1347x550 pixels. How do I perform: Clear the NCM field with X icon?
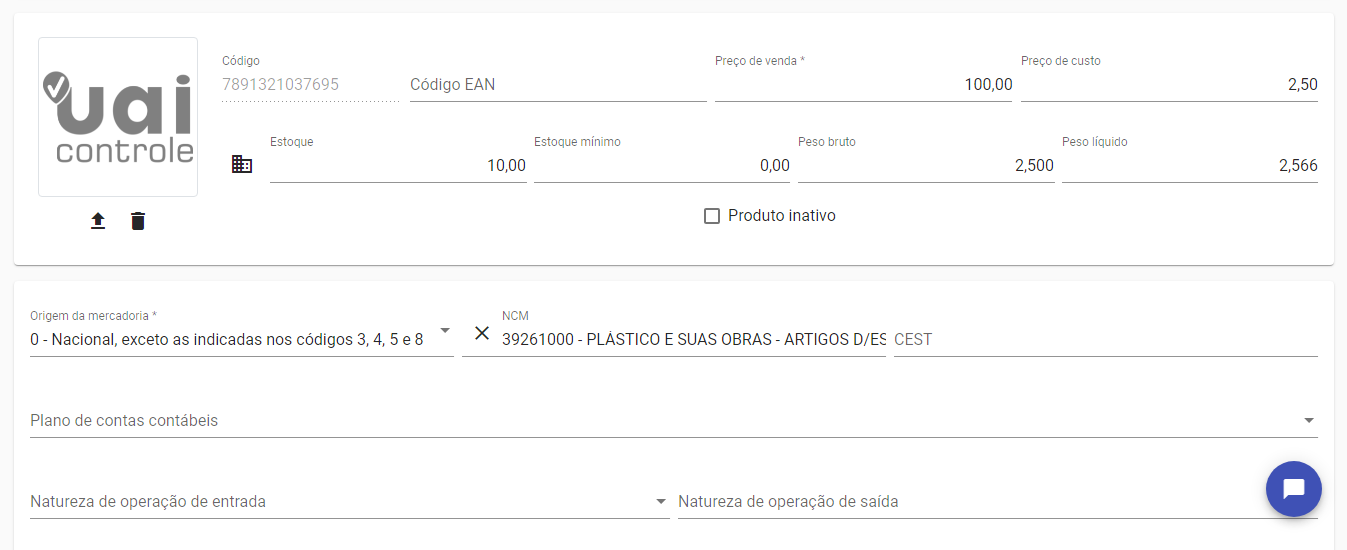pos(482,333)
